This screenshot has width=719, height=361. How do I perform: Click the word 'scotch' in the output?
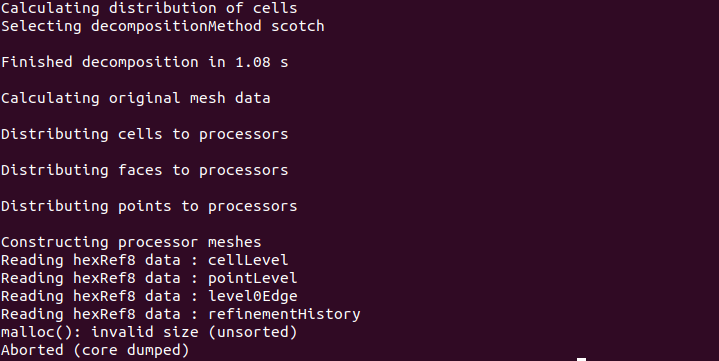tap(298, 26)
